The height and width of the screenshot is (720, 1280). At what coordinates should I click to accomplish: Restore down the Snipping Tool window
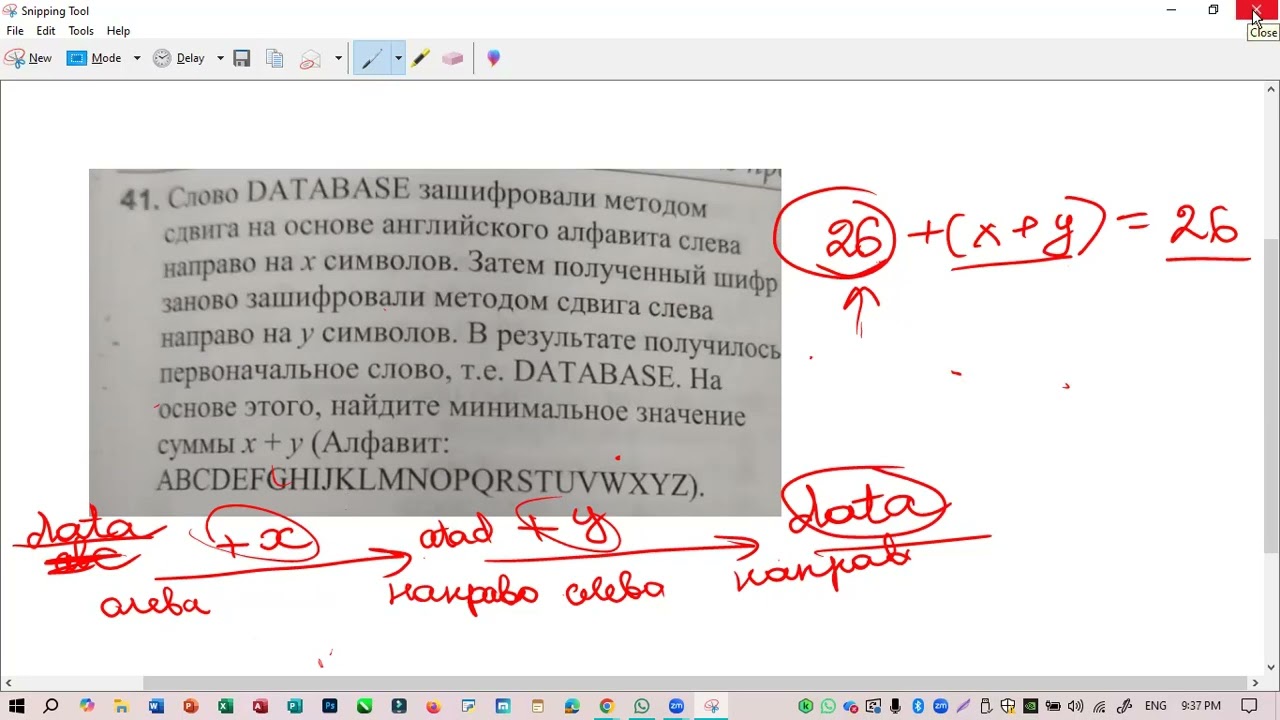pyautogui.click(x=1213, y=10)
